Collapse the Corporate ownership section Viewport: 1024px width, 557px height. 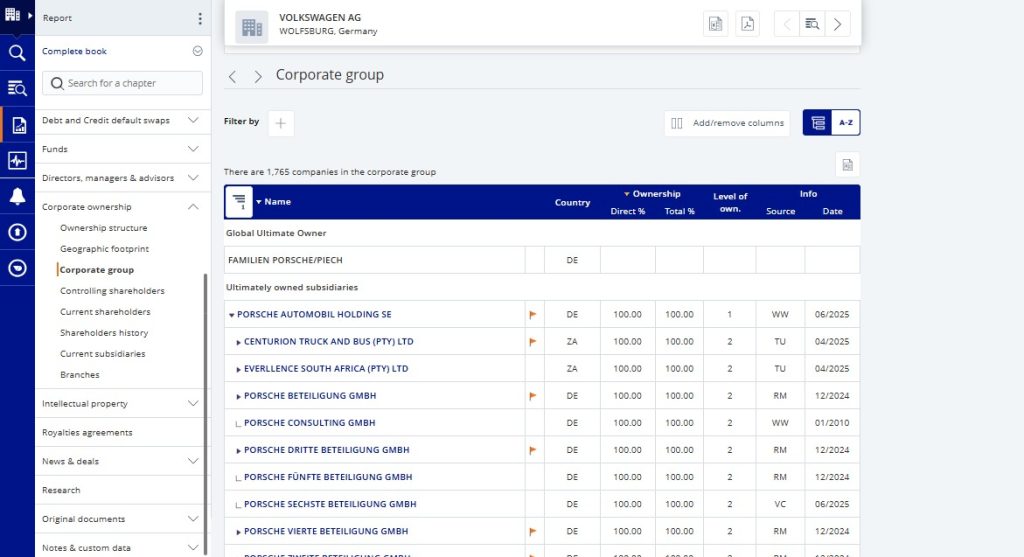pyautogui.click(x=193, y=207)
